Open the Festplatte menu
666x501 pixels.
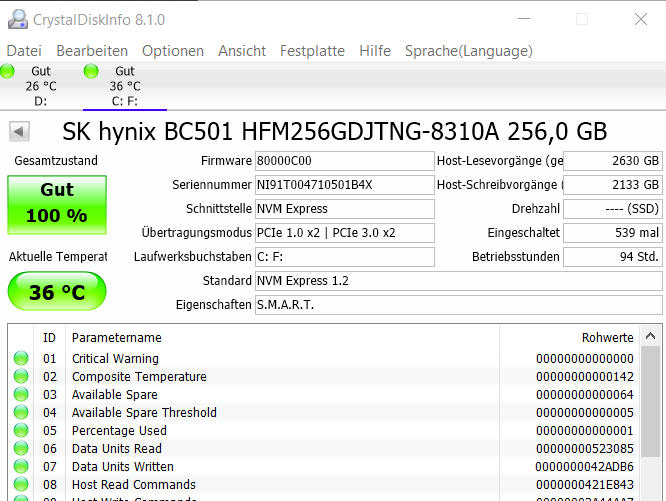coord(312,51)
